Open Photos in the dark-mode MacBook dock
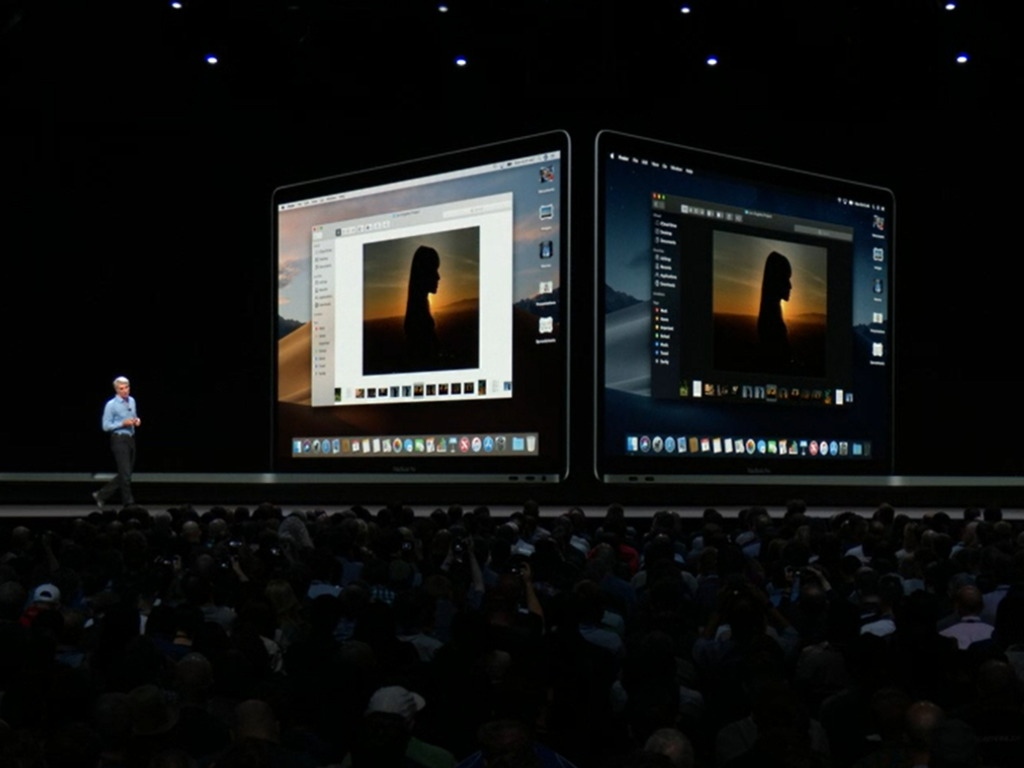The image size is (1024, 768). pyautogui.click(x=750, y=447)
